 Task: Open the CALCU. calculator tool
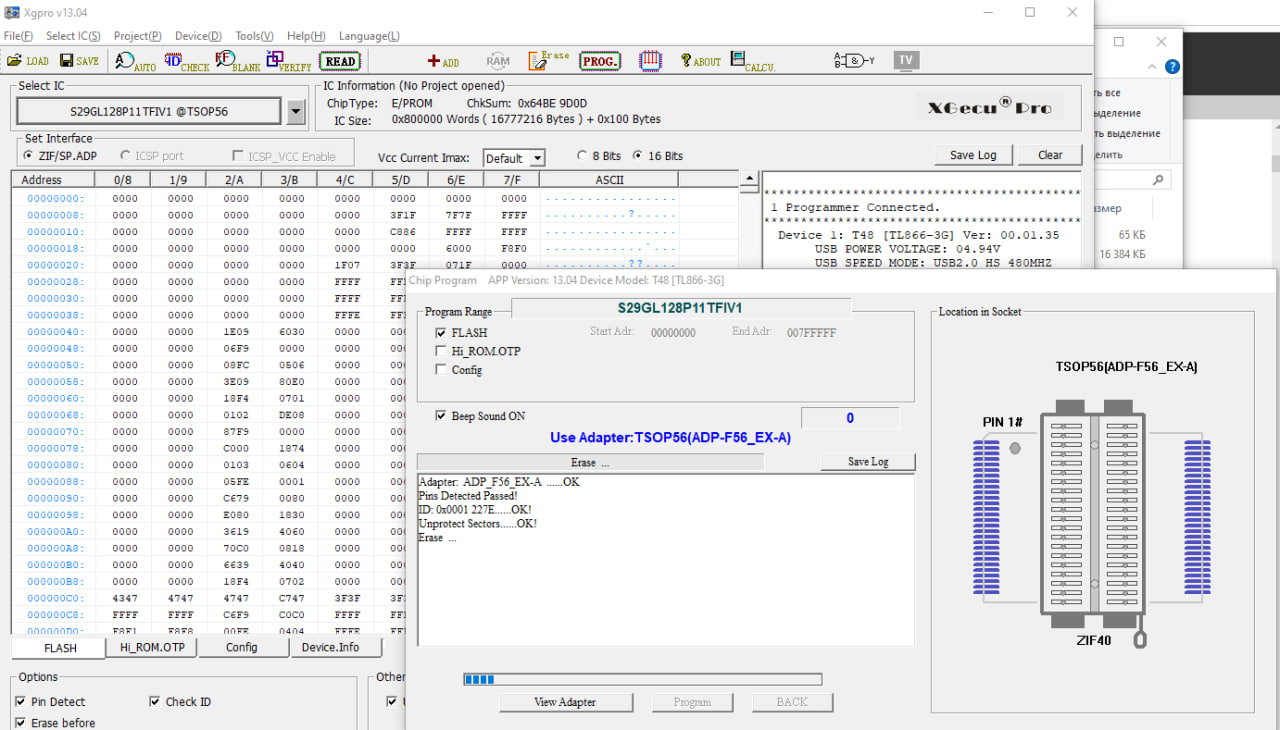(x=752, y=61)
